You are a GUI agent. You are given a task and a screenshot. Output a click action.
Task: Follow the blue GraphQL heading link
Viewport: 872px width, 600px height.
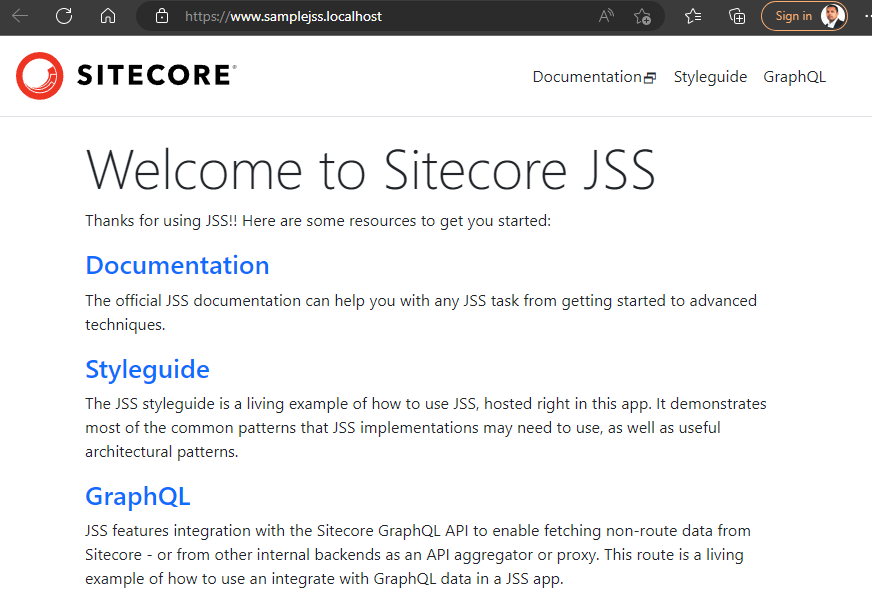click(138, 497)
